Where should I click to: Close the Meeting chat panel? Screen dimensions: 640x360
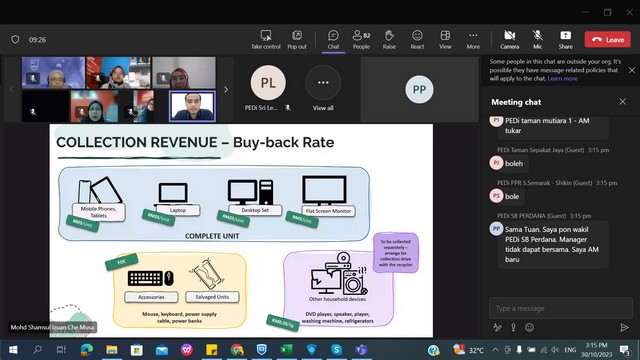[622, 102]
